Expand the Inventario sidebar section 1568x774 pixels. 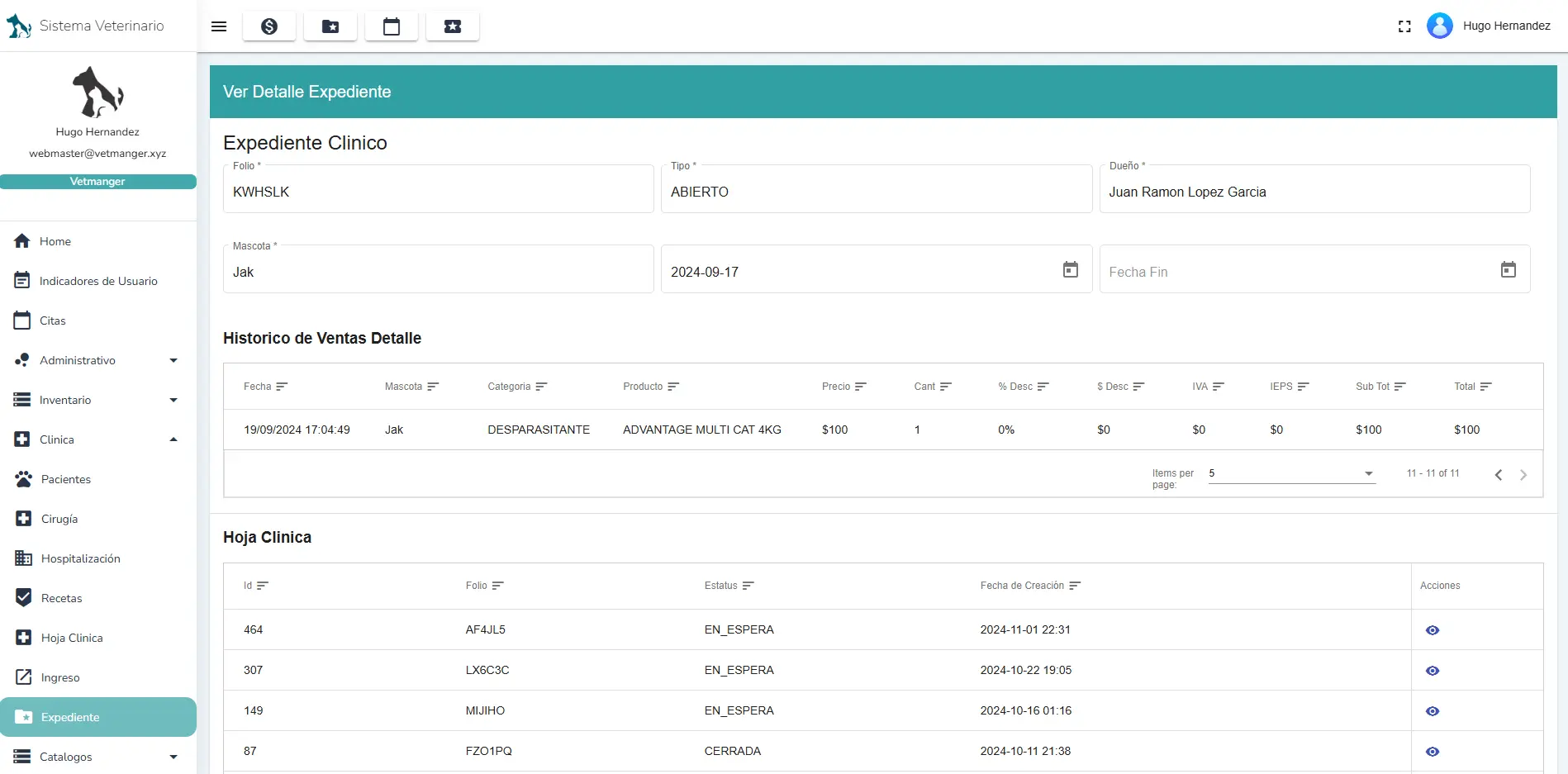point(98,400)
